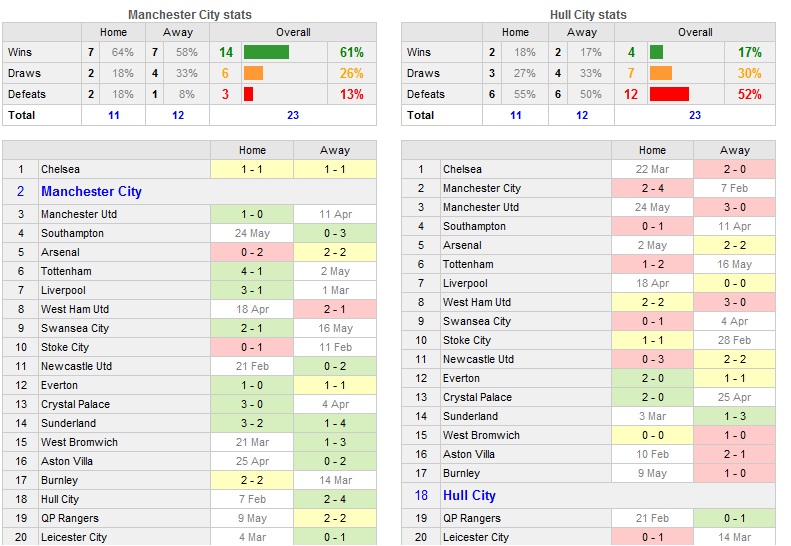This screenshot has height=546, width=791.
Task: Click overall total 23 in Manchester City stats
Action: click(292, 115)
